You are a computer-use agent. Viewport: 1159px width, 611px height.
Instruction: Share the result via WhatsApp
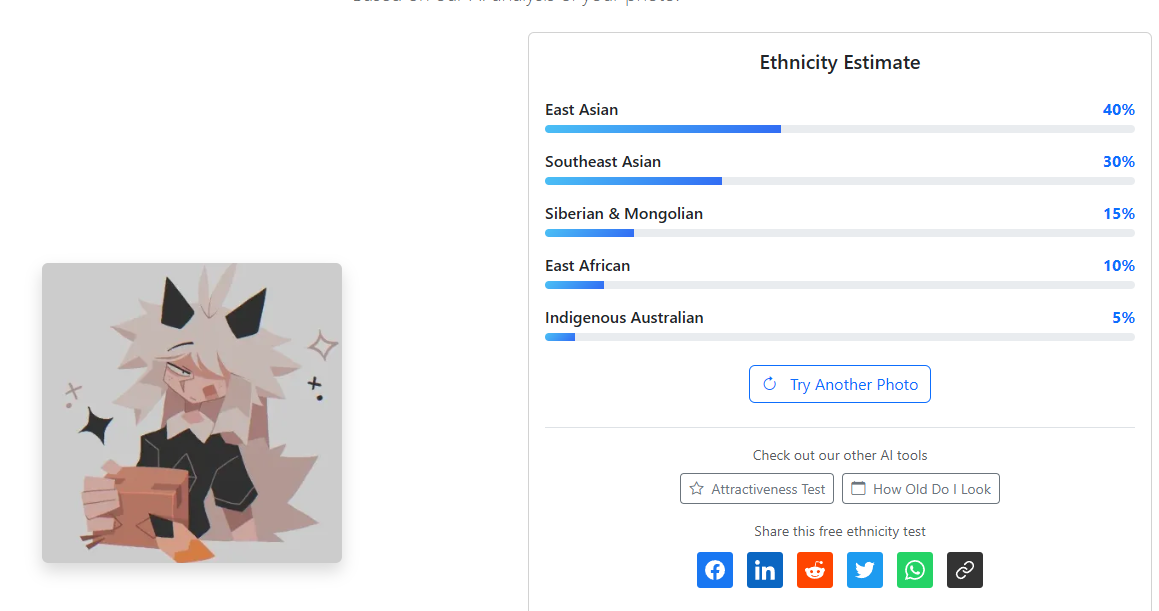pos(915,570)
